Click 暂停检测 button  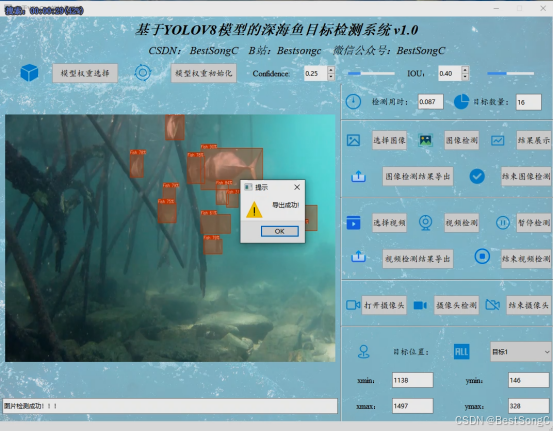point(534,223)
